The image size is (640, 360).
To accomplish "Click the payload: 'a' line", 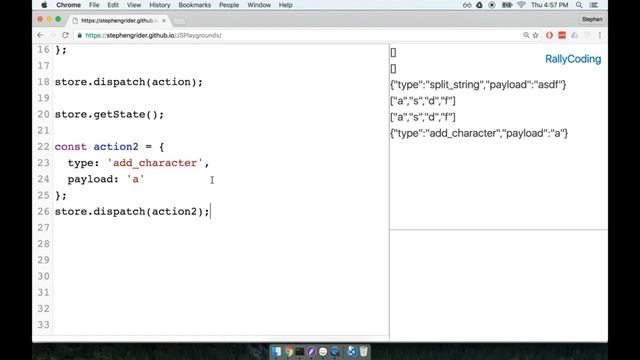I will [x=106, y=179].
